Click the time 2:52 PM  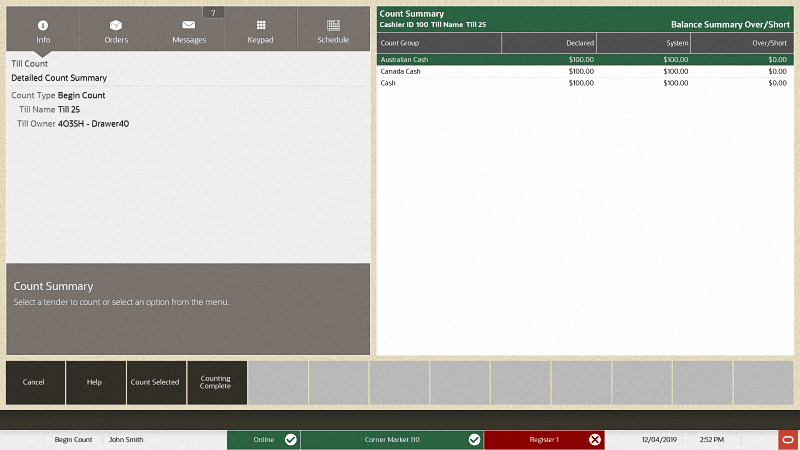tap(712, 439)
